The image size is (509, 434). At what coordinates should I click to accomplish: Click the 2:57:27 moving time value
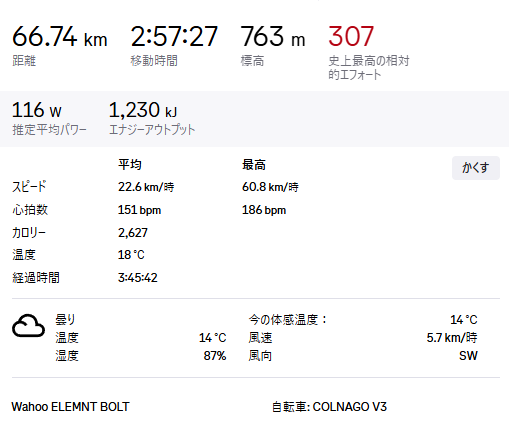coord(174,36)
